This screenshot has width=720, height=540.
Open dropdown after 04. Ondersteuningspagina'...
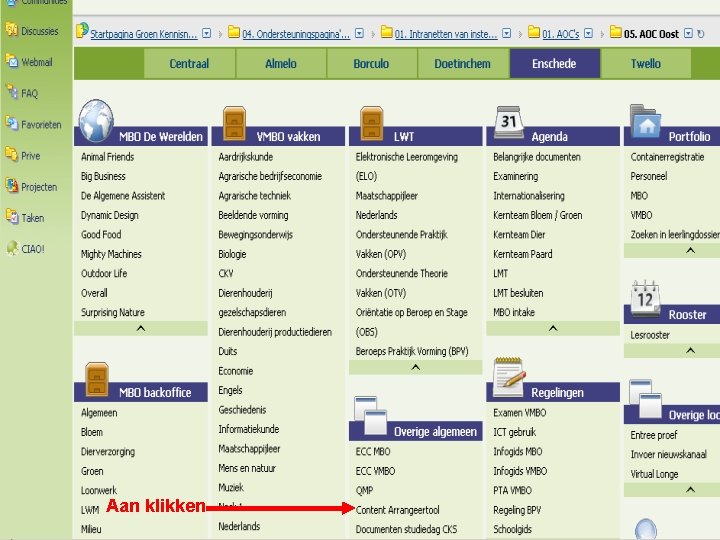point(360,33)
